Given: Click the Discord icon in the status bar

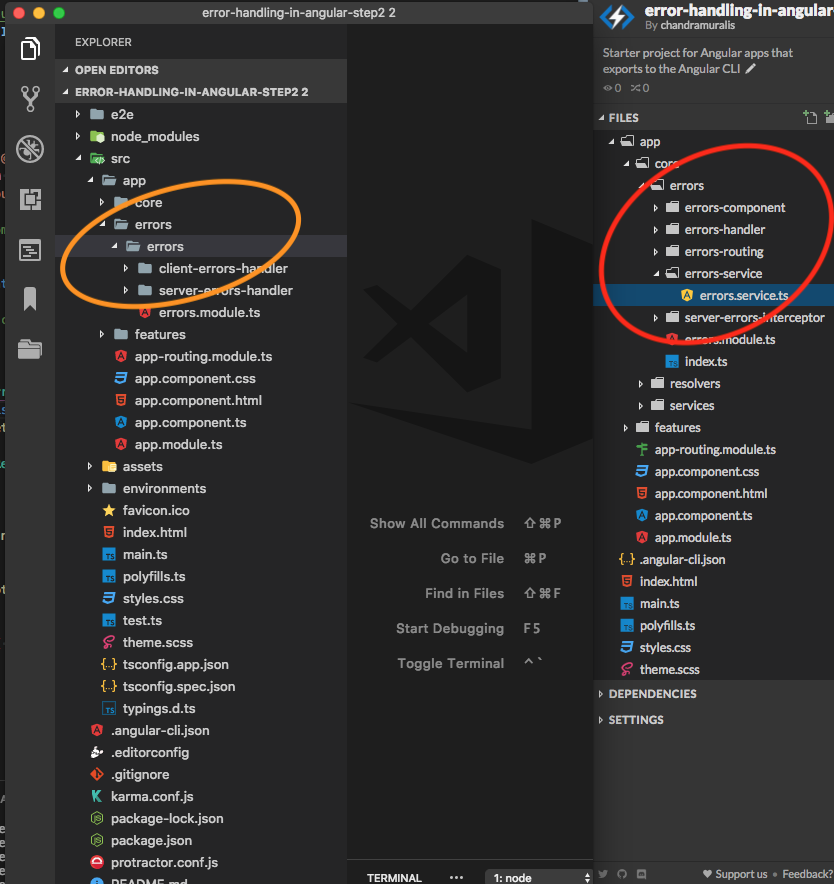Looking at the screenshot, I should pos(641,874).
